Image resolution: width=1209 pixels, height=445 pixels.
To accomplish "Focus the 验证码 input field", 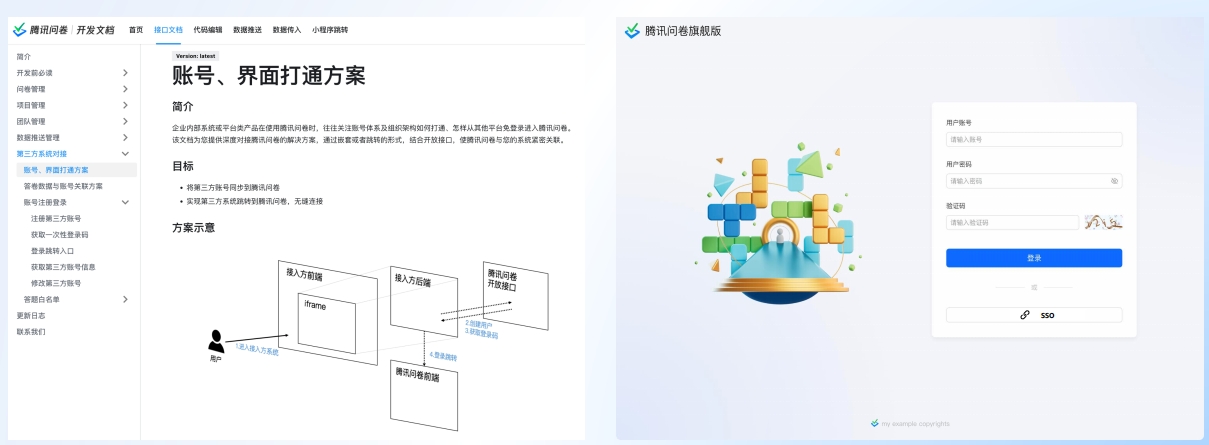I will click(x=1012, y=222).
